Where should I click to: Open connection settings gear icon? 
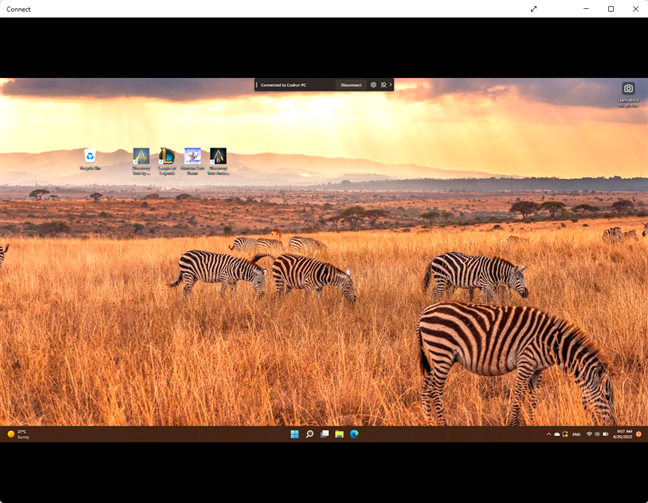click(x=373, y=85)
